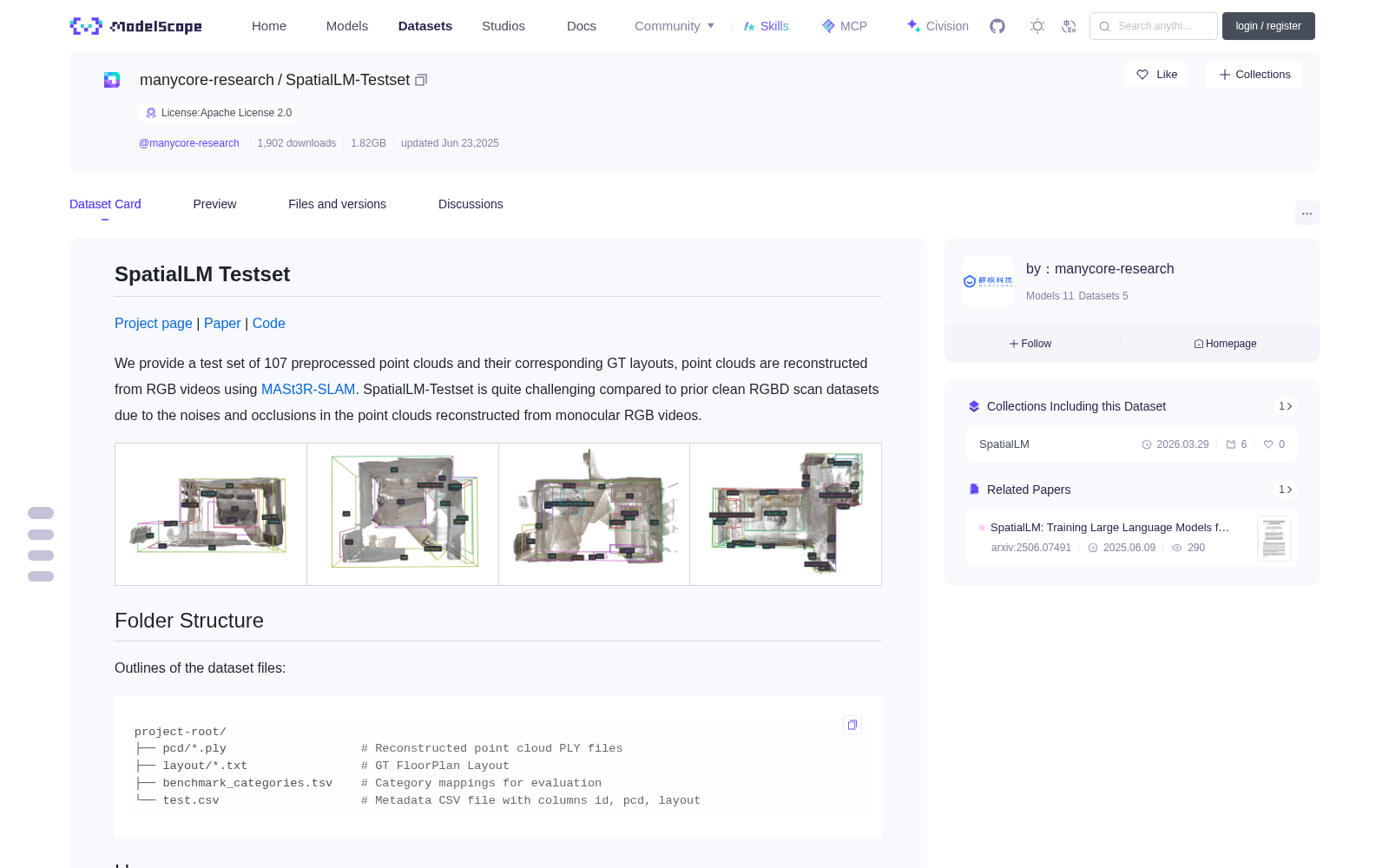Expand the Related Papers list
This screenshot has width=1389, height=868.
1286,490
